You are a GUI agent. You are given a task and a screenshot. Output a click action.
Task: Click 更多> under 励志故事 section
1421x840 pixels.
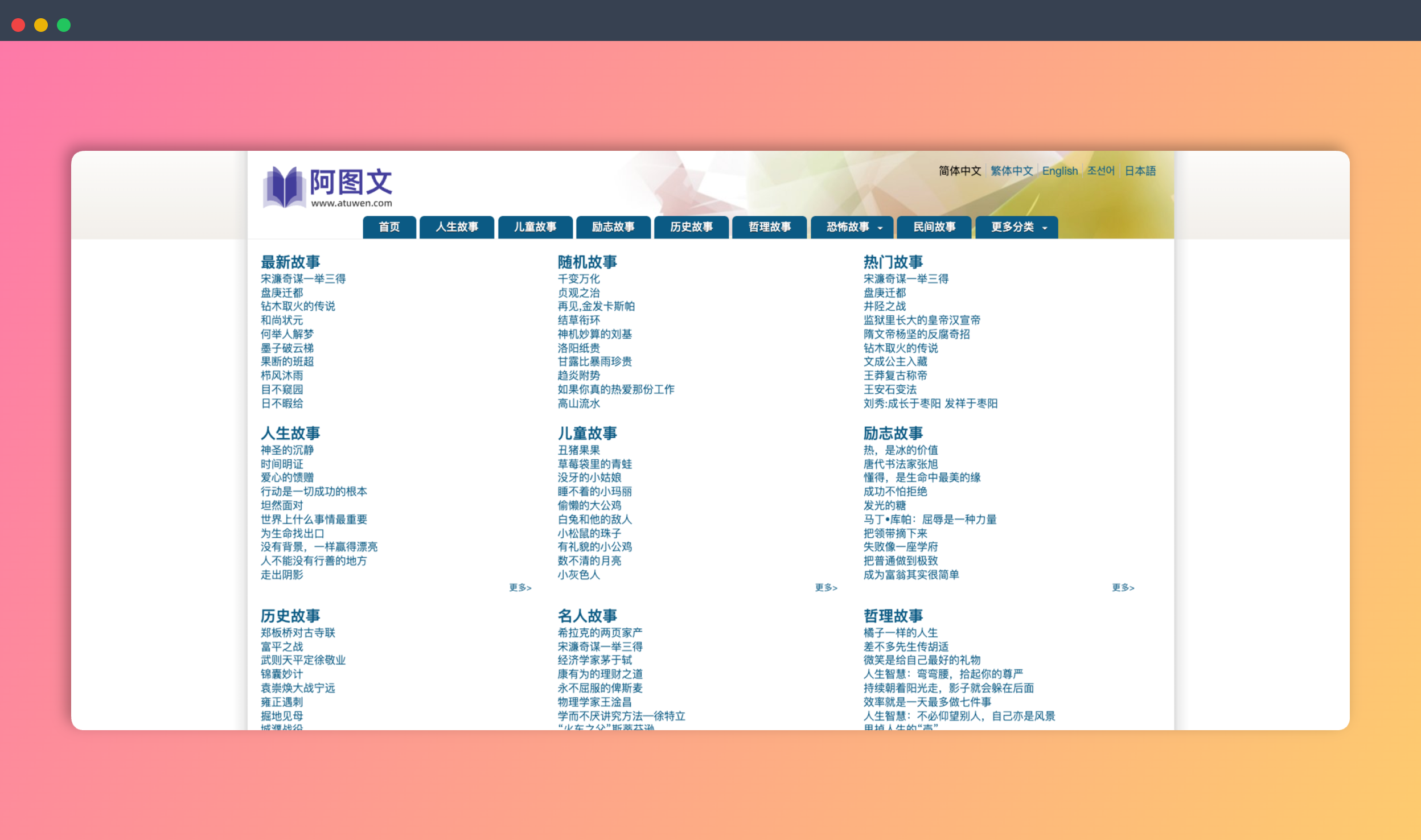(1123, 587)
